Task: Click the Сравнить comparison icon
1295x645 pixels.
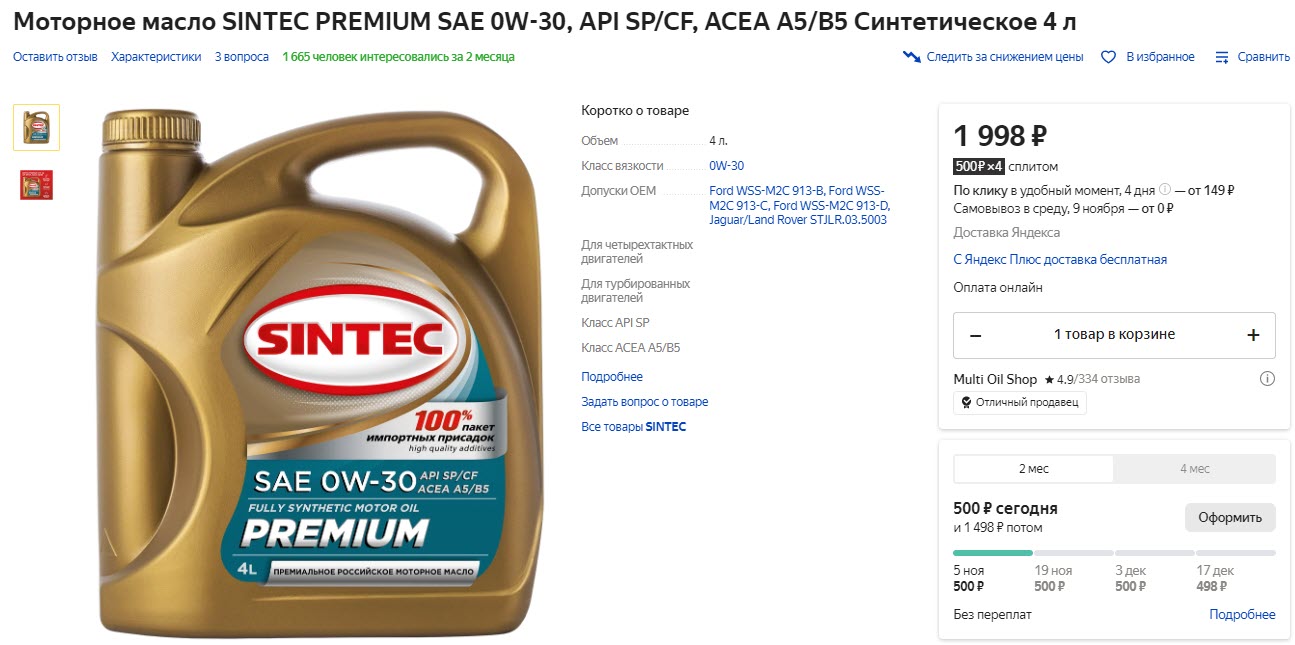Action: [x=1221, y=57]
